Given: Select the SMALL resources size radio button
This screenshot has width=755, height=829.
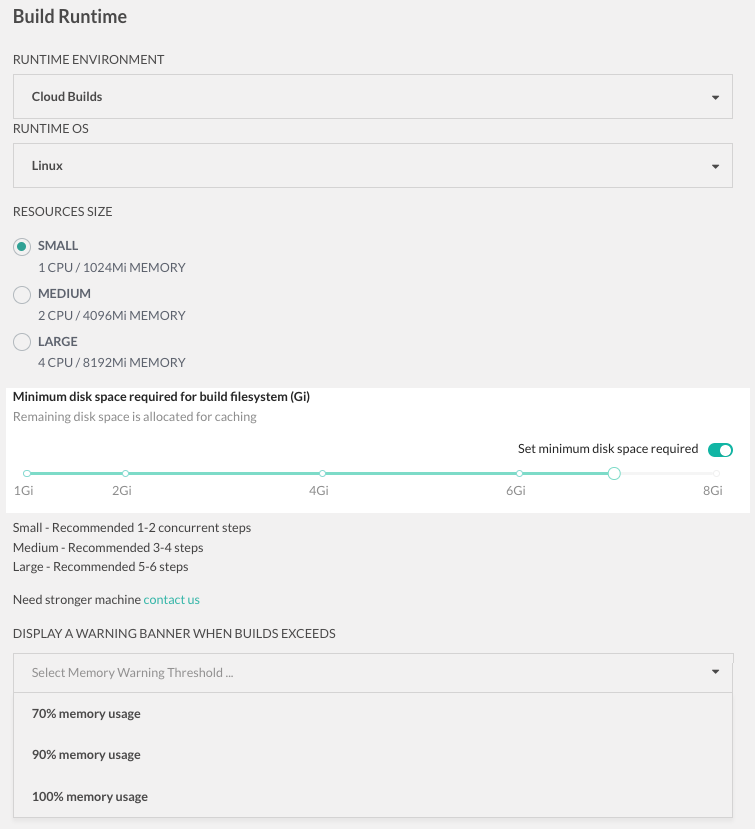Looking at the screenshot, I should coord(22,246).
